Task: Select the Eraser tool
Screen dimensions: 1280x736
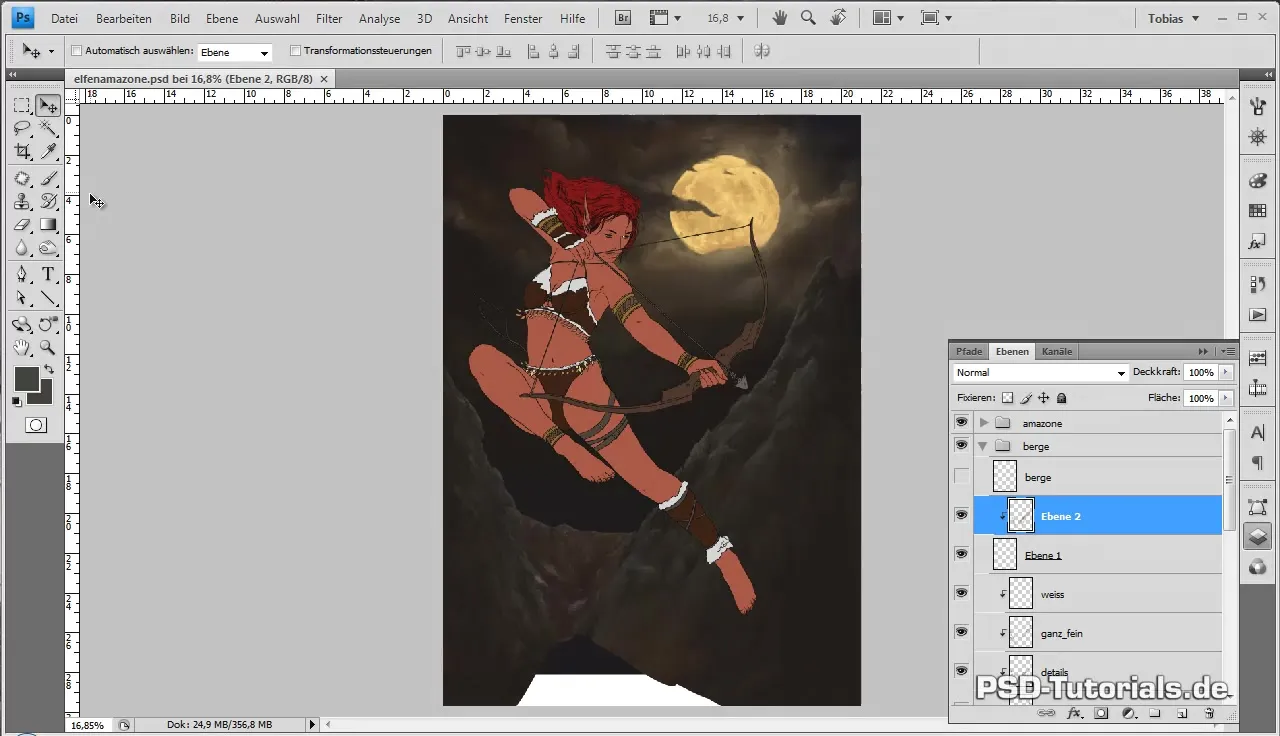Action: coord(21,225)
